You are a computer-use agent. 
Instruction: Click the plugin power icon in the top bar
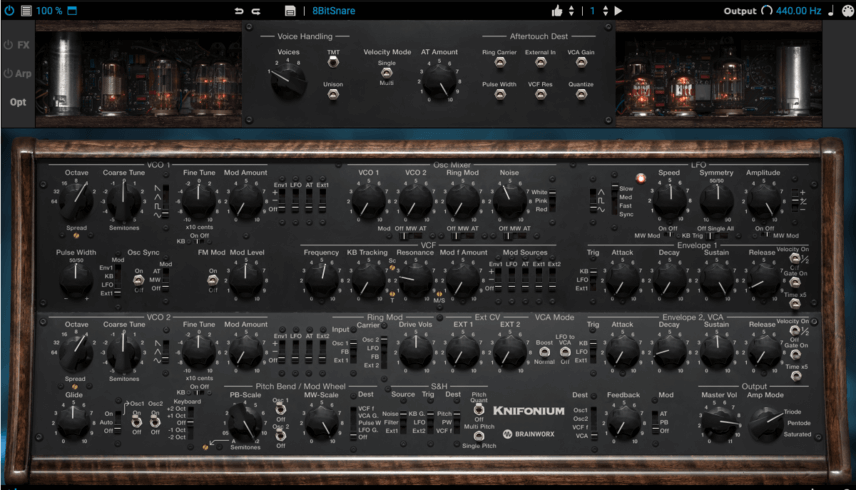pos(9,10)
